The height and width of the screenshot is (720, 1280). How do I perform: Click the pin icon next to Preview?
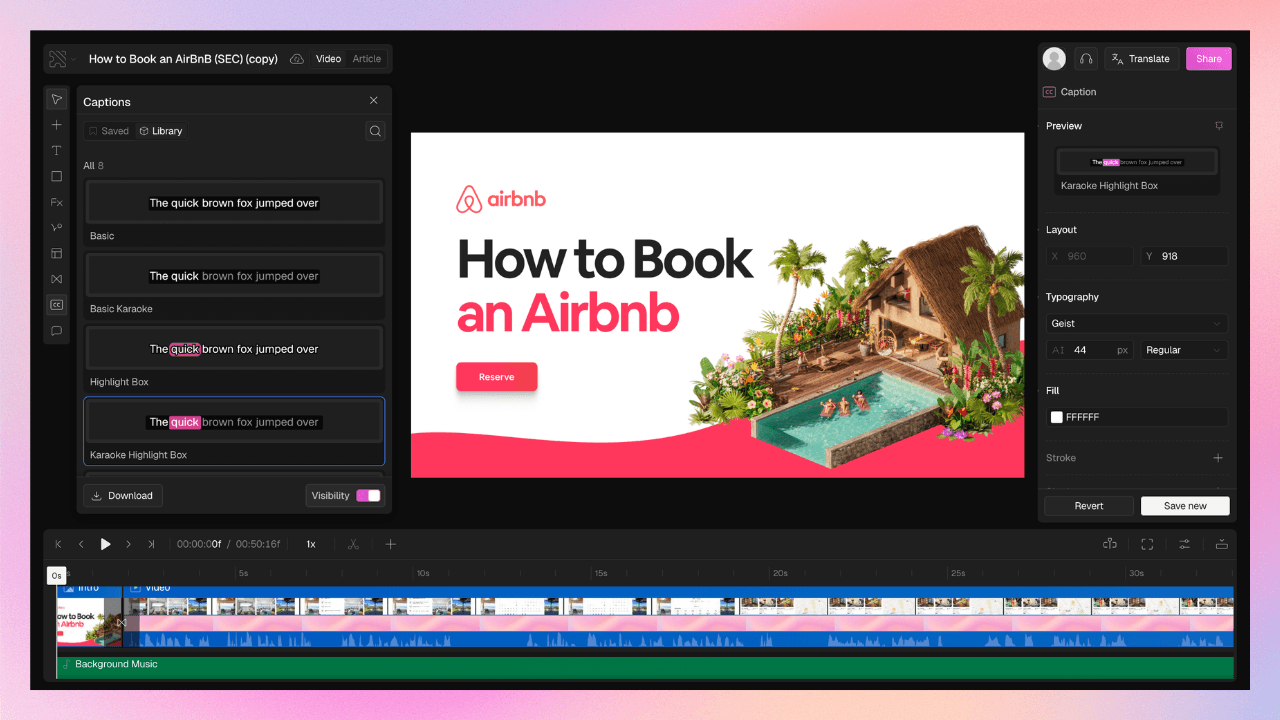tap(1219, 126)
